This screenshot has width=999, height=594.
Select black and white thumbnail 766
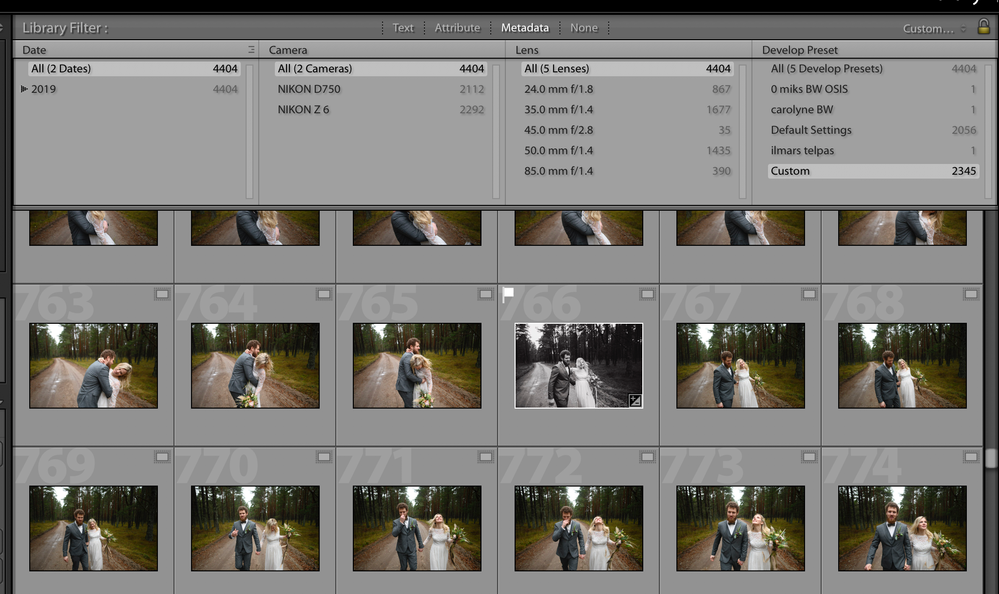tap(579, 365)
